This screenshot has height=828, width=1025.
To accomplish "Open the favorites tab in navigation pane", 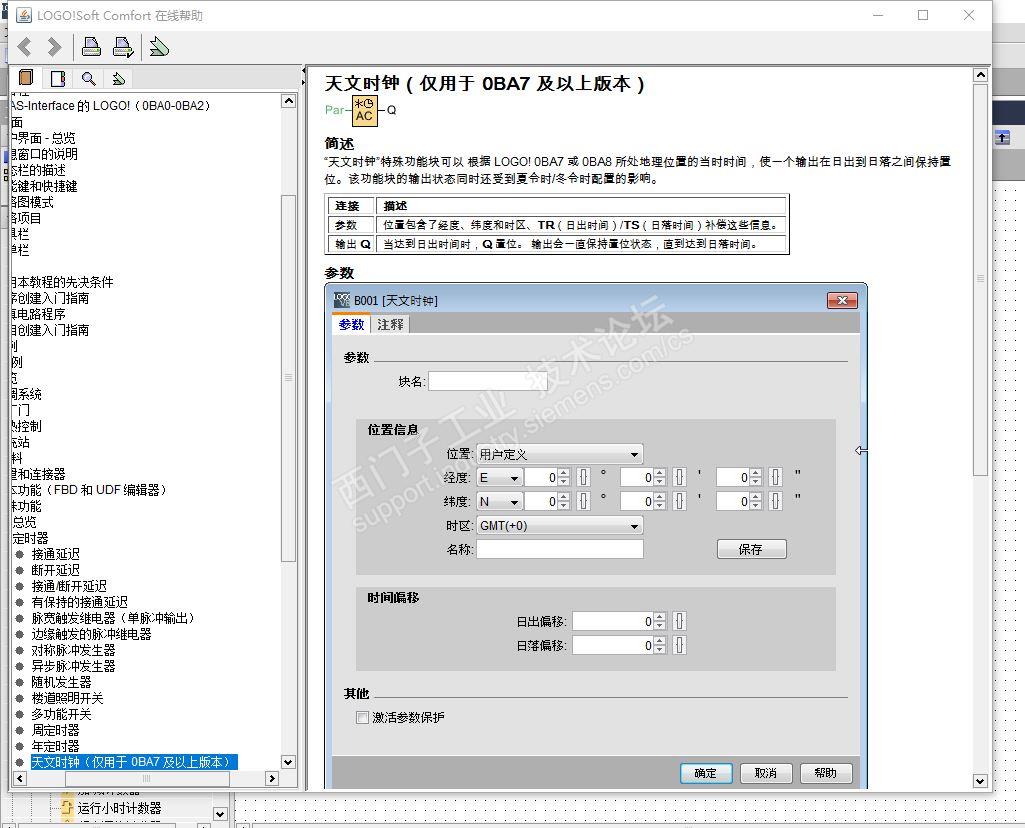I will pos(118,79).
